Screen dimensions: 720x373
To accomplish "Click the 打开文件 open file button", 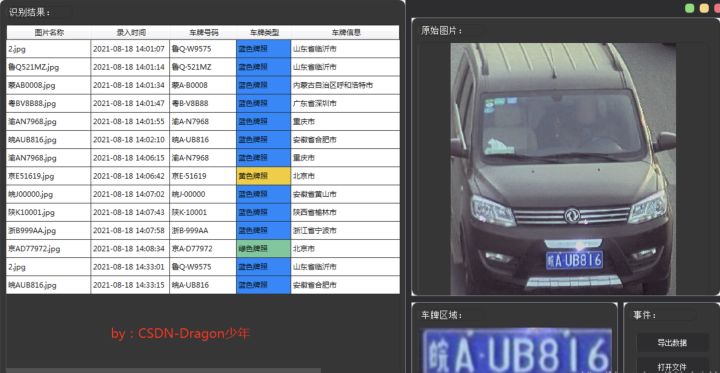I will click(672, 366).
